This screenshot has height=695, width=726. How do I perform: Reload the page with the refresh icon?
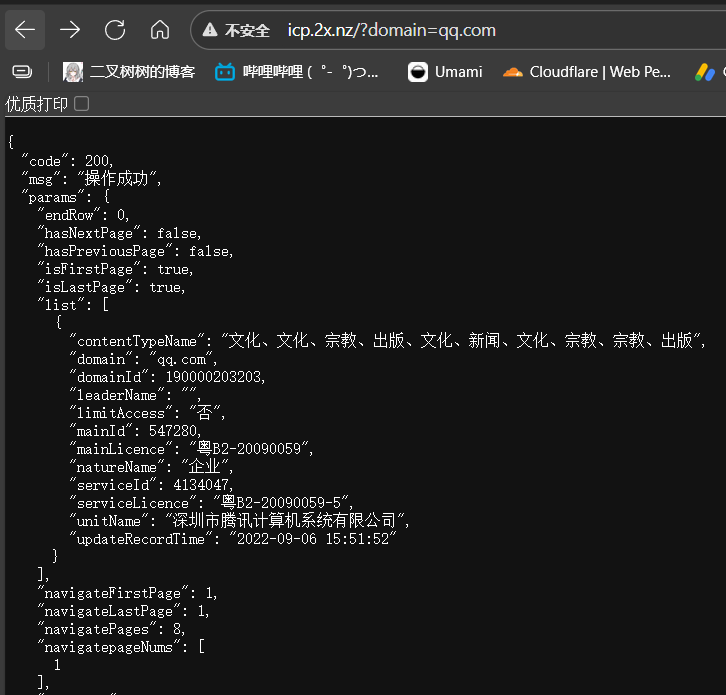point(115,30)
